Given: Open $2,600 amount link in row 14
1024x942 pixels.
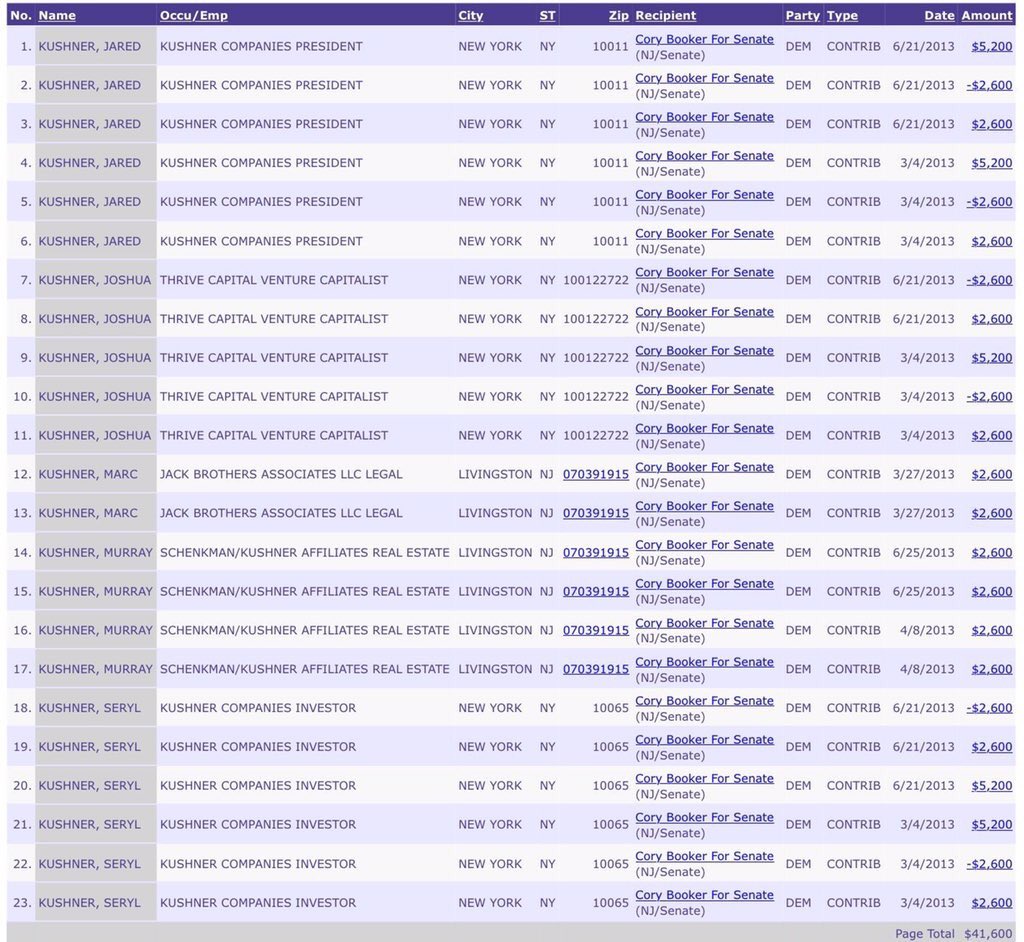Looking at the screenshot, I should (991, 552).
